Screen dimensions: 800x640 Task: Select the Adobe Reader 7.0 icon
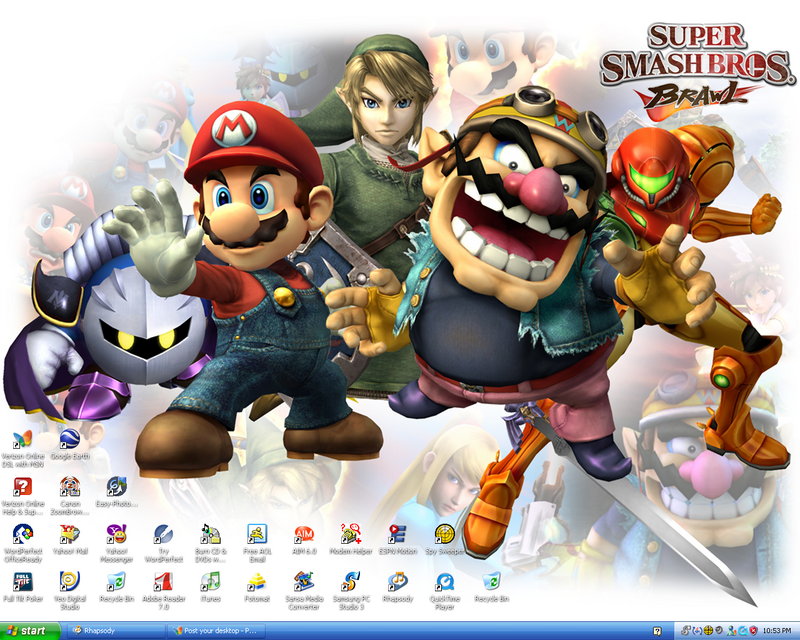click(164, 591)
